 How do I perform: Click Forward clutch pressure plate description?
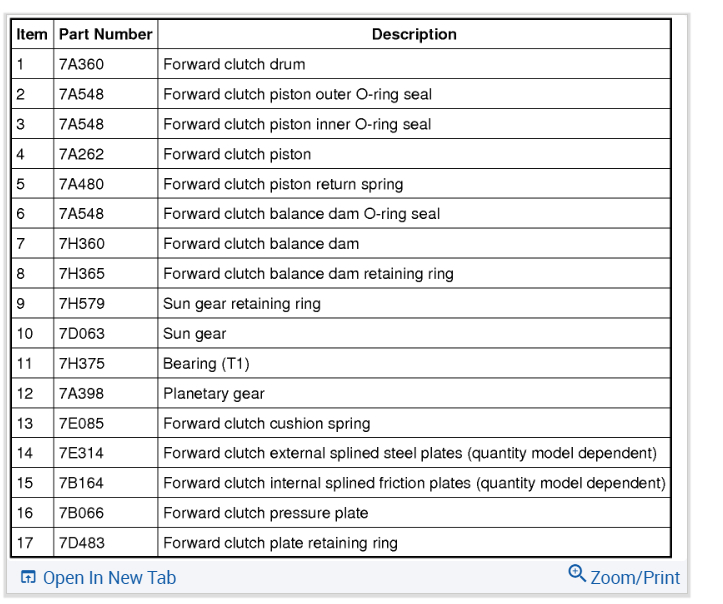(x=265, y=514)
